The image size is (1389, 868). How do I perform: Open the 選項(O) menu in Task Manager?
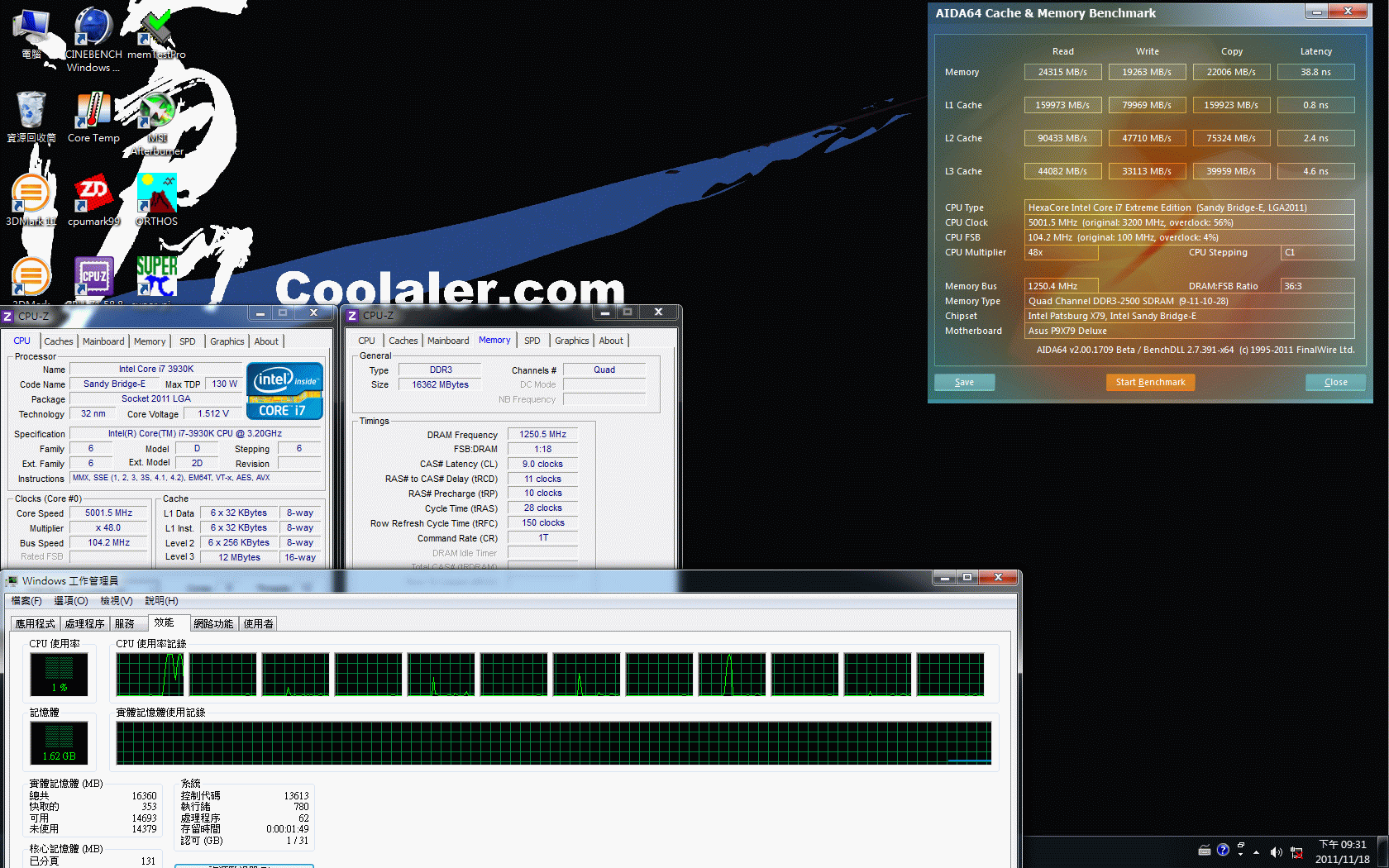click(71, 601)
